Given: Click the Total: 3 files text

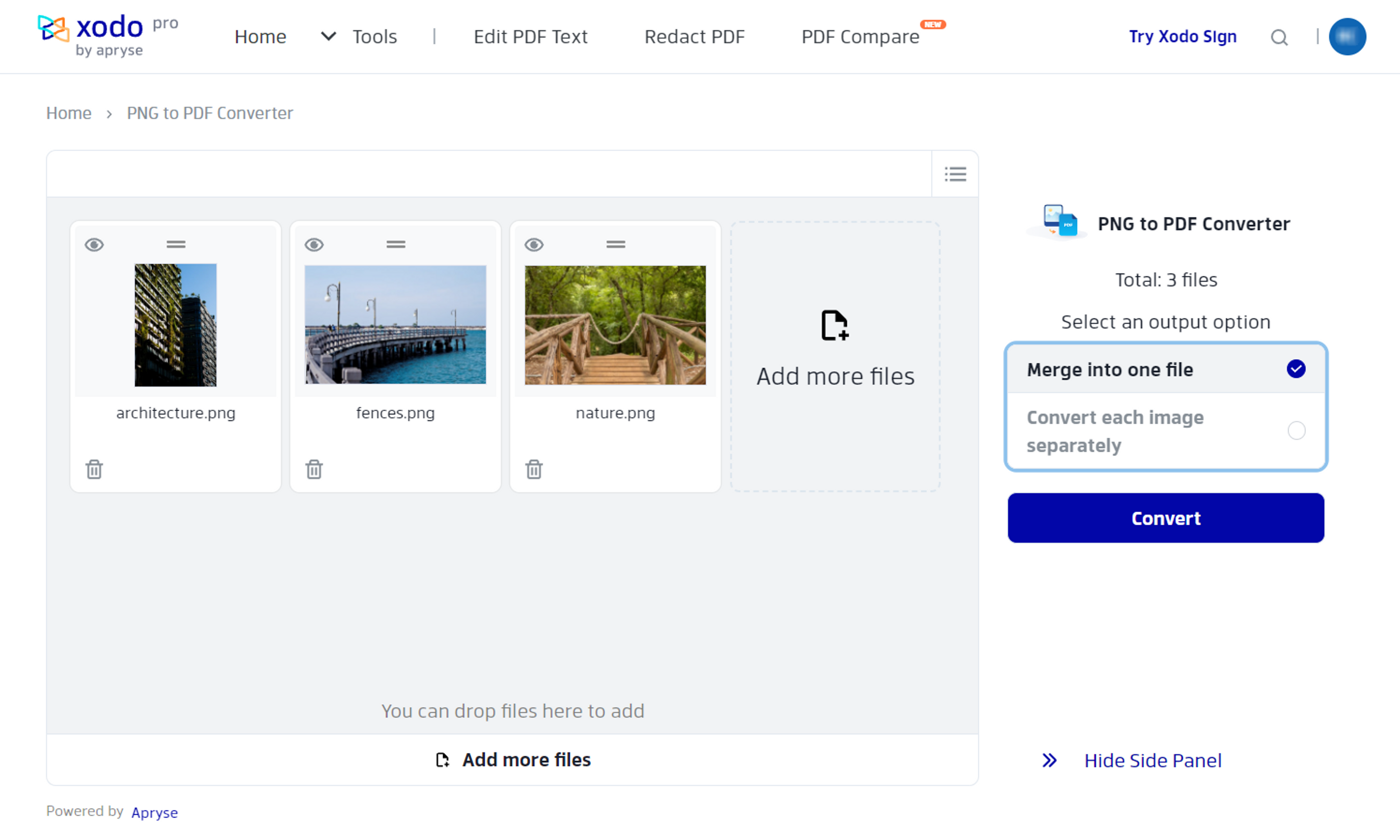Looking at the screenshot, I should coord(1166,280).
